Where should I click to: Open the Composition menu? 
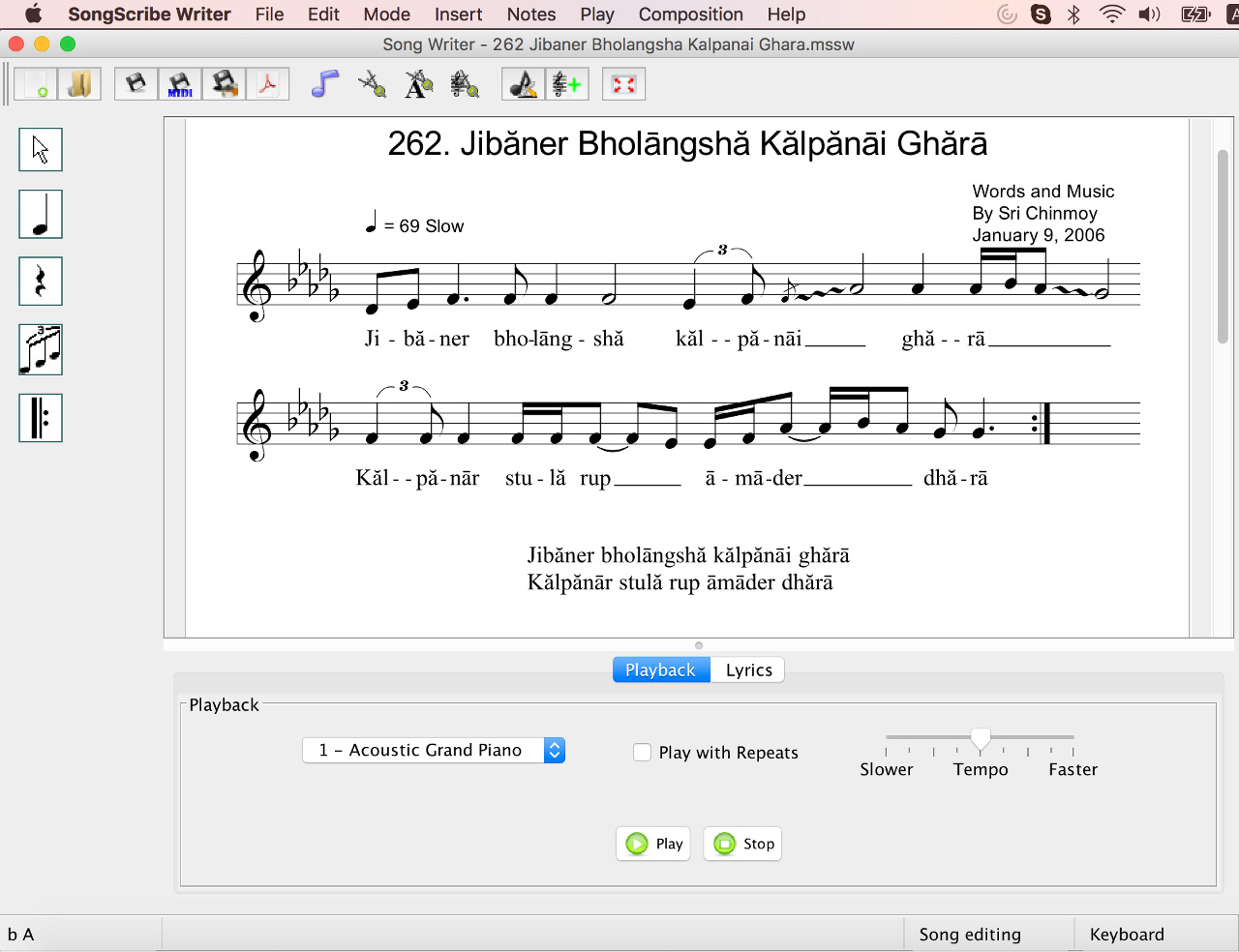[x=690, y=15]
